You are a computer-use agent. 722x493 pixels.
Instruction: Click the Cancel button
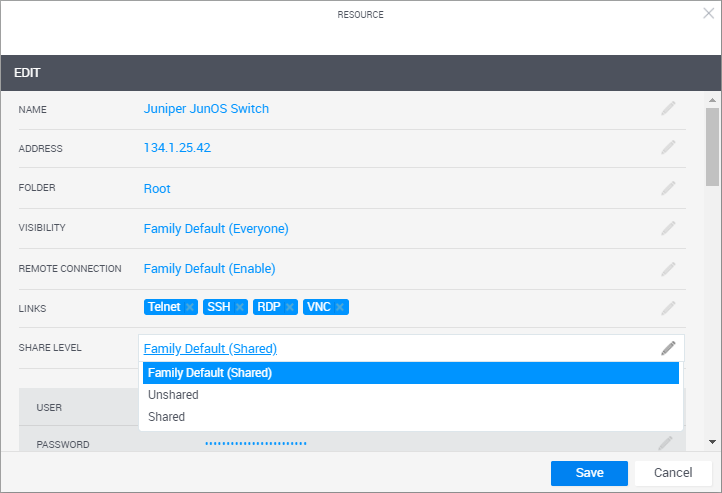tap(673, 473)
